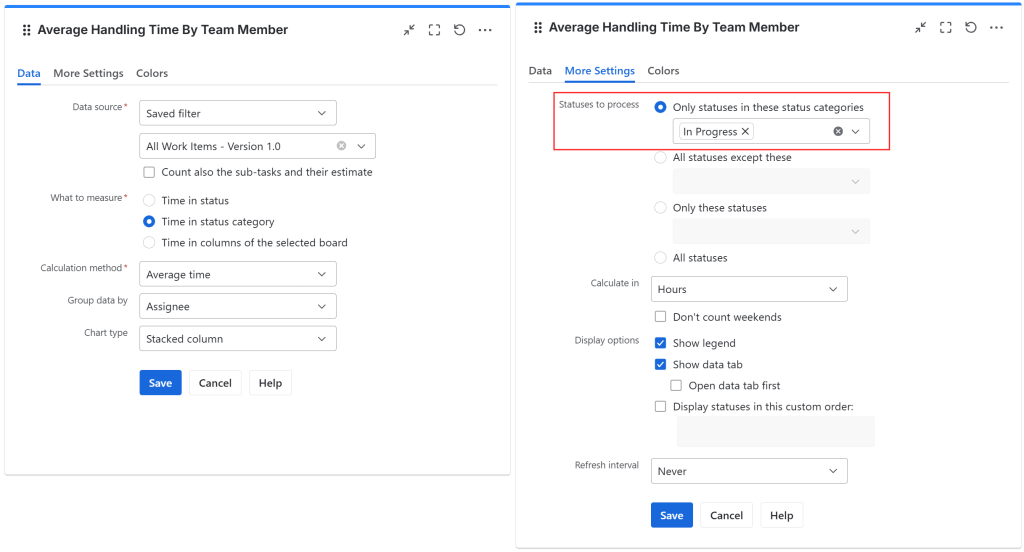Expand the Group data by Assignee dropdown
Viewport: 1024px width, 552px height.
(238, 306)
